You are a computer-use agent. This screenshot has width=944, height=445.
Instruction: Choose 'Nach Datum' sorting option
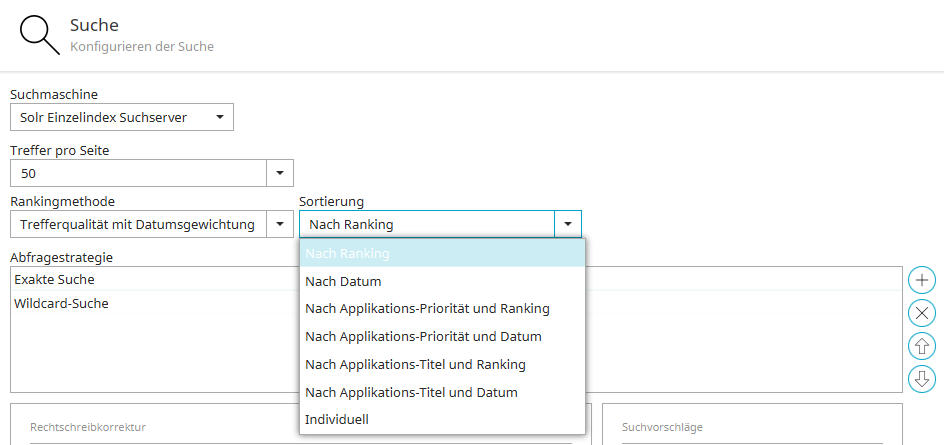coord(442,282)
